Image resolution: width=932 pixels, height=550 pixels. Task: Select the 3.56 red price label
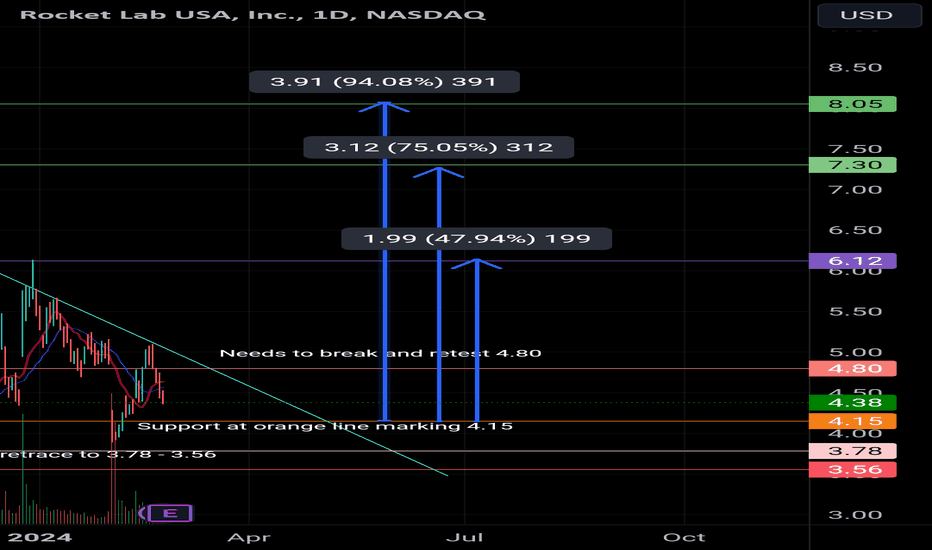point(852,469)
